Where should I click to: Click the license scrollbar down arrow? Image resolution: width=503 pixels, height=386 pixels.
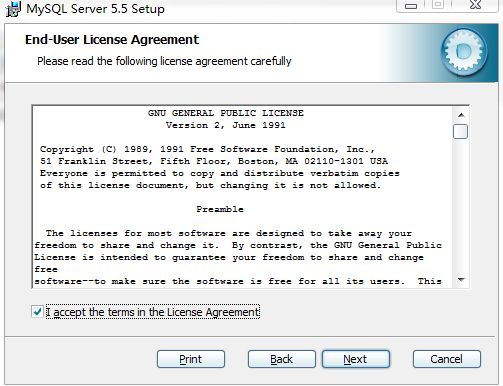click(x=461, y=279)
